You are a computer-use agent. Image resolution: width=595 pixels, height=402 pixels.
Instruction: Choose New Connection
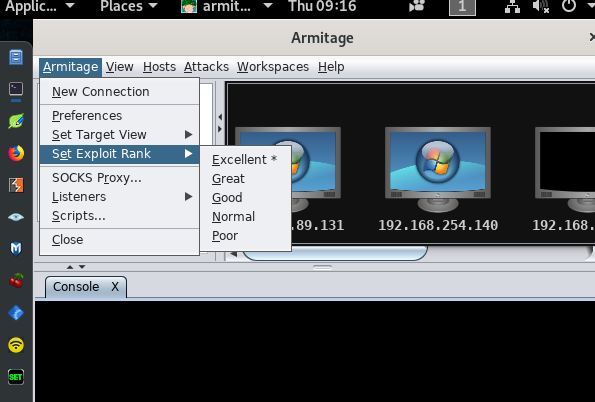click(x=120, y=91)
